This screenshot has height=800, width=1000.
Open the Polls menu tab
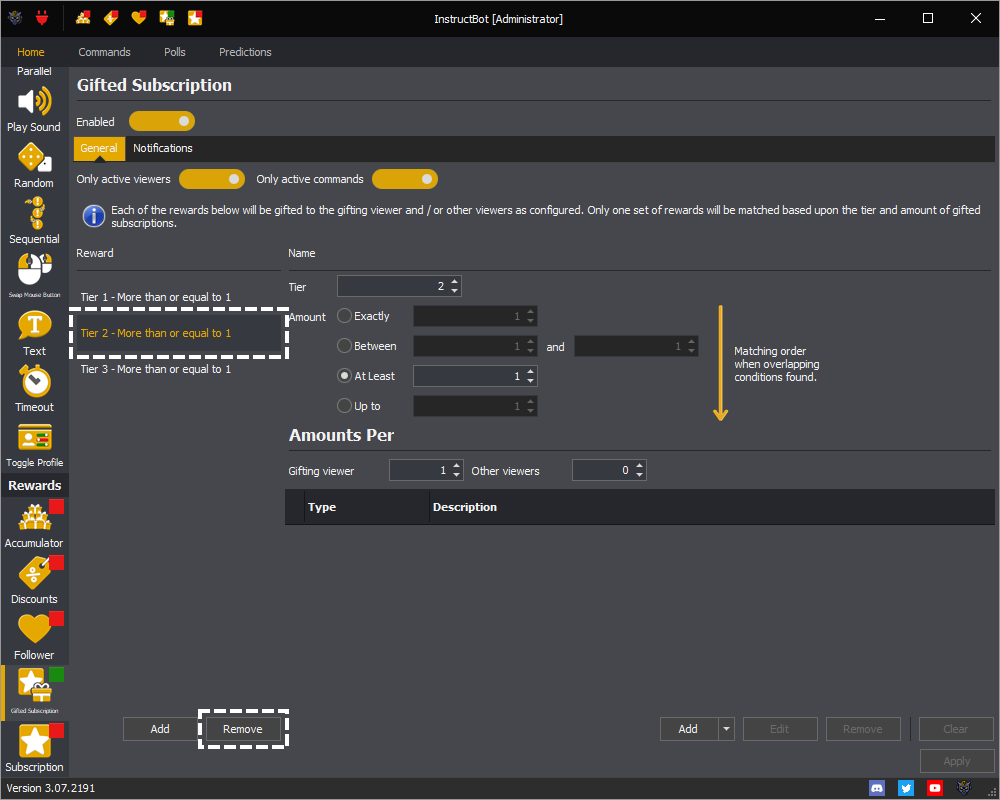[175, 52]
